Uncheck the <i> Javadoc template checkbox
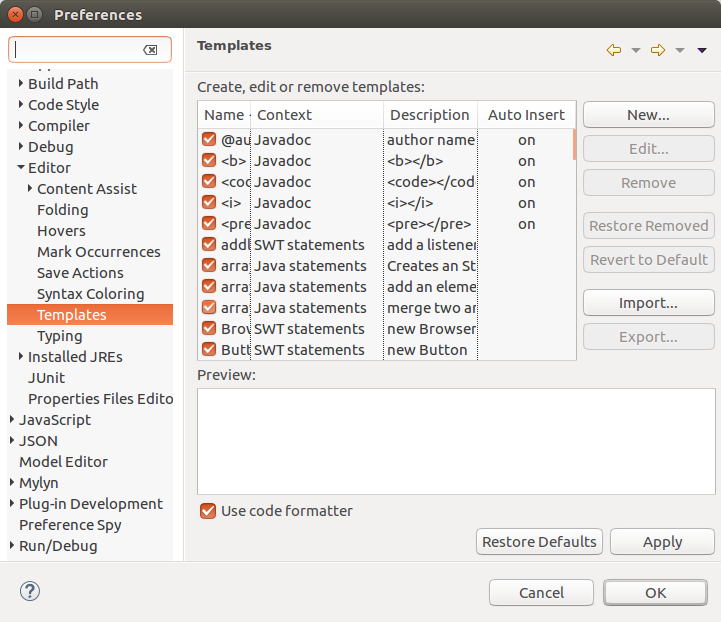This screenshot has height=622, width=721. (209, 202)
